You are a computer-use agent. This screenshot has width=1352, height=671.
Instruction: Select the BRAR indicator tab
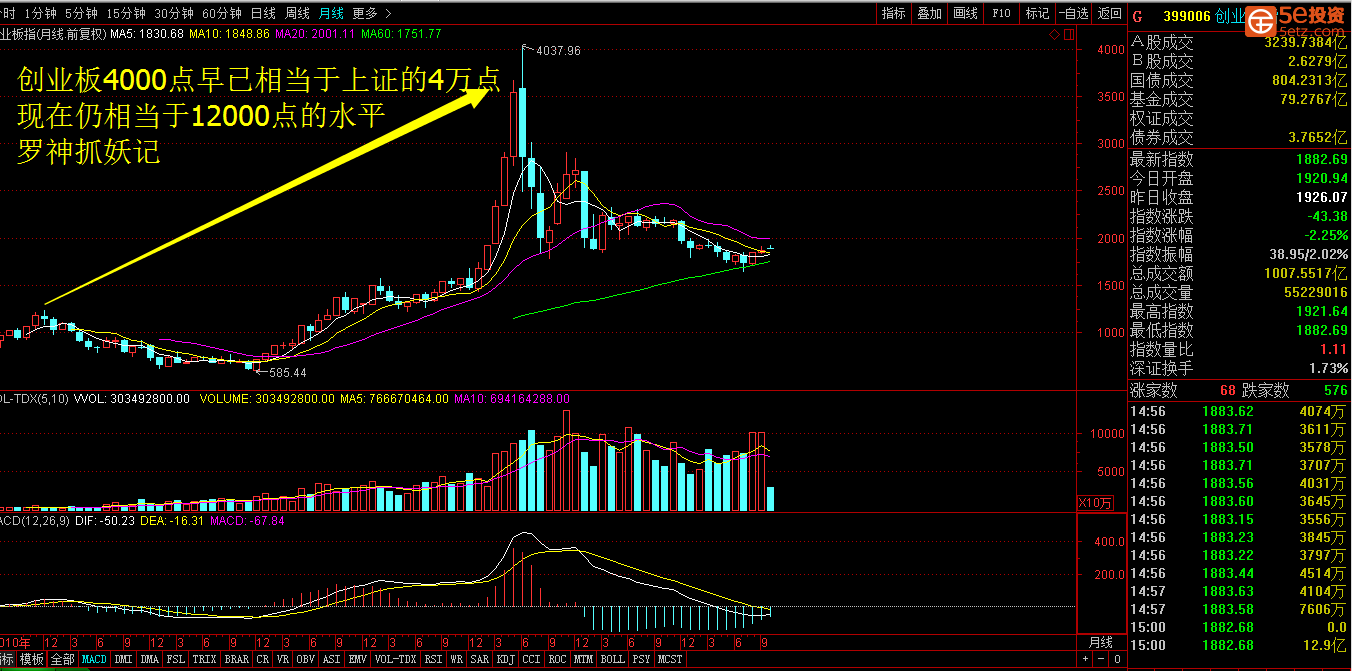237,660
